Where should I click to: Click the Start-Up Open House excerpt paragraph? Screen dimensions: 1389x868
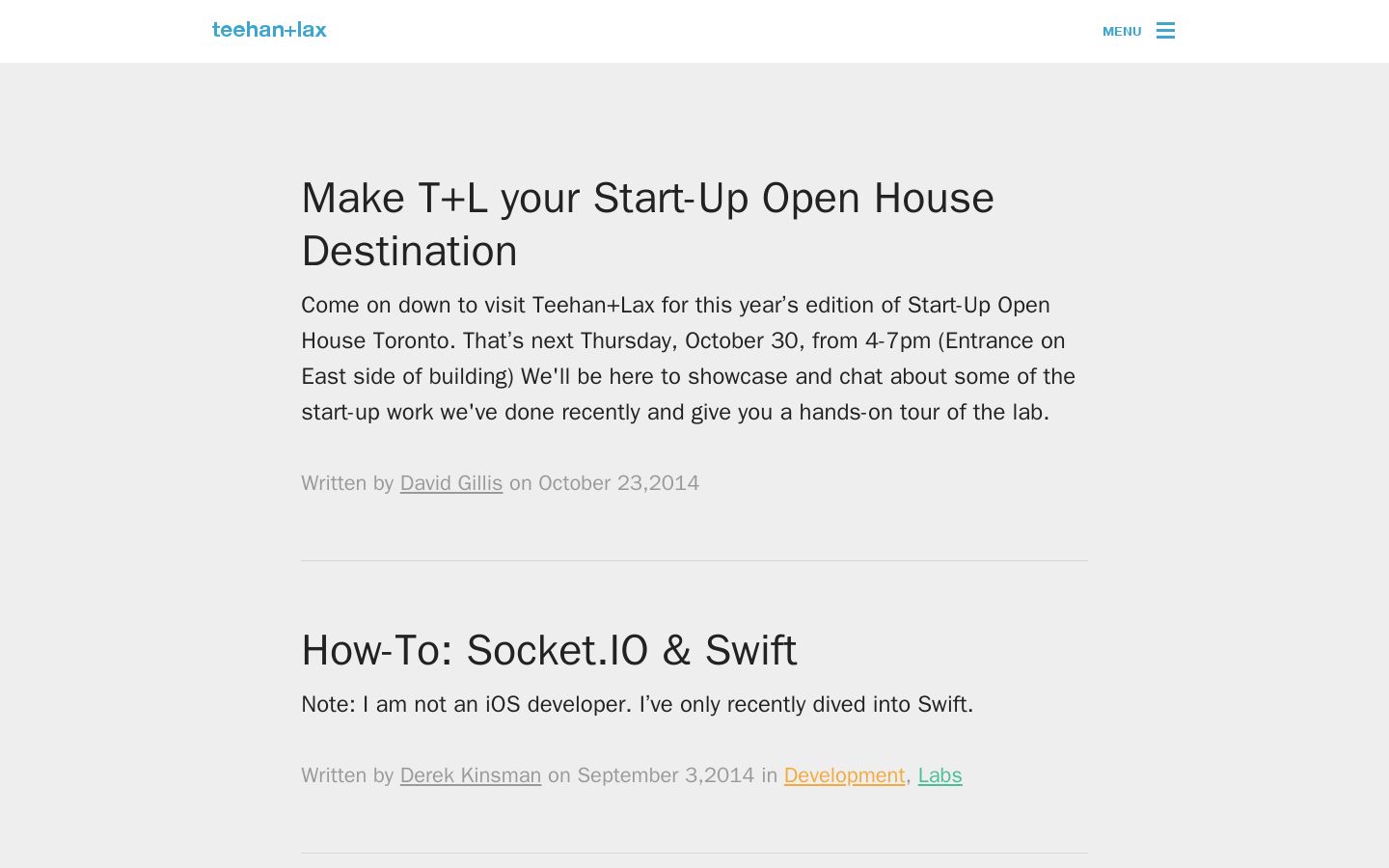(689, 359)
